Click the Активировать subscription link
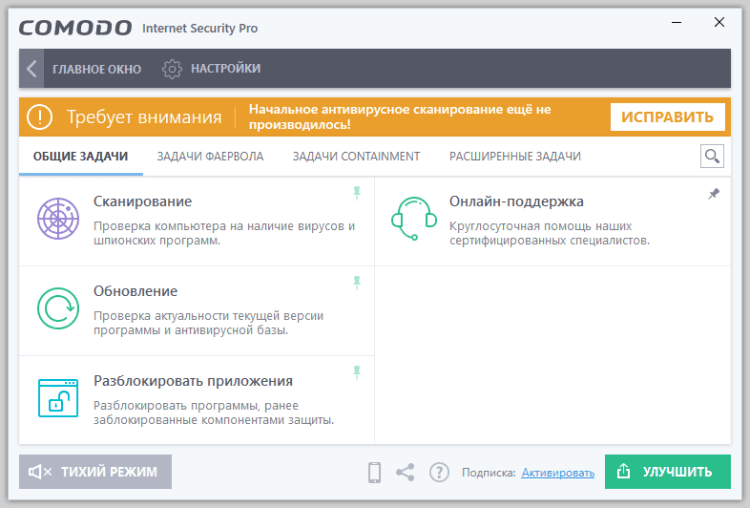 click(x=557, y=473)
